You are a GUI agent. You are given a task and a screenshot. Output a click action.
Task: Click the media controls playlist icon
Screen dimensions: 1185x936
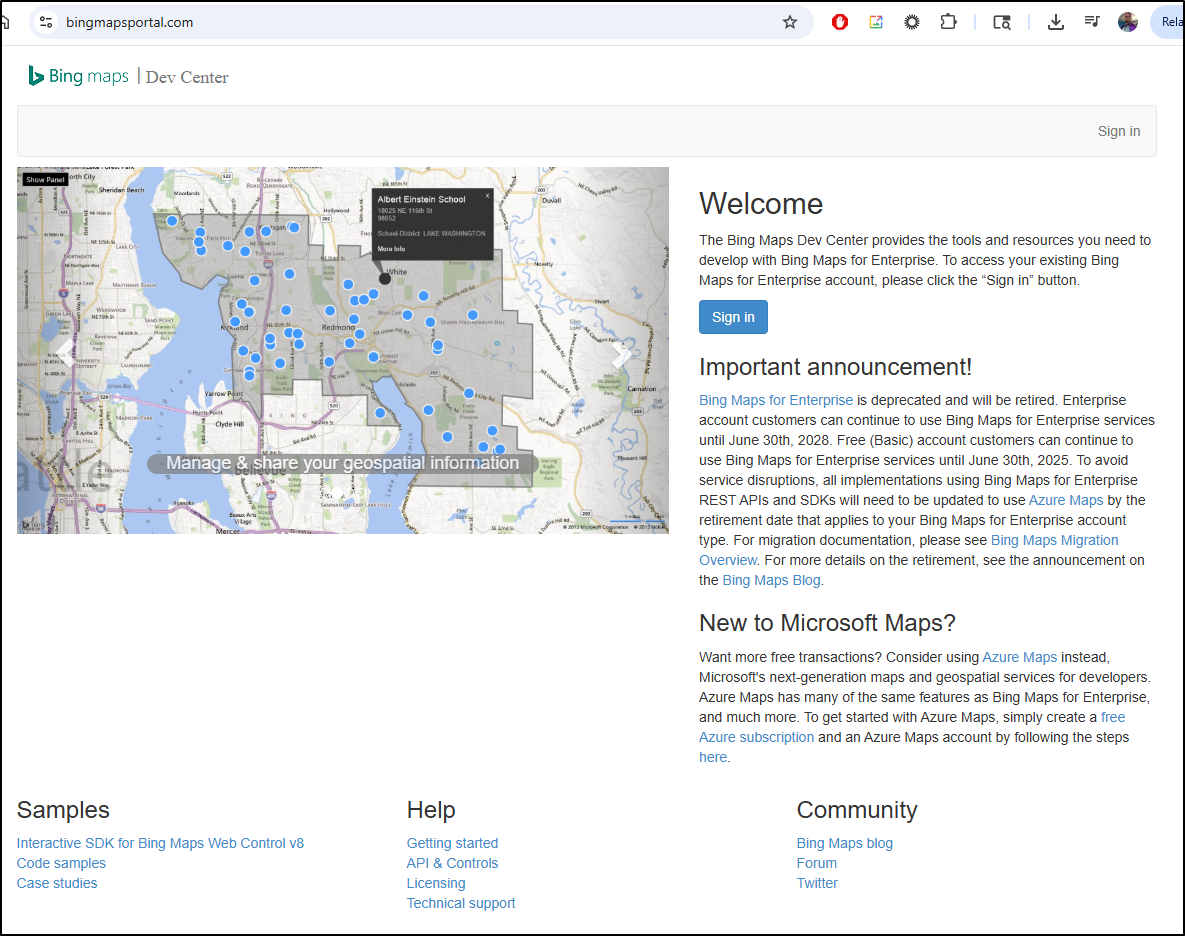tap(1092, 22)
